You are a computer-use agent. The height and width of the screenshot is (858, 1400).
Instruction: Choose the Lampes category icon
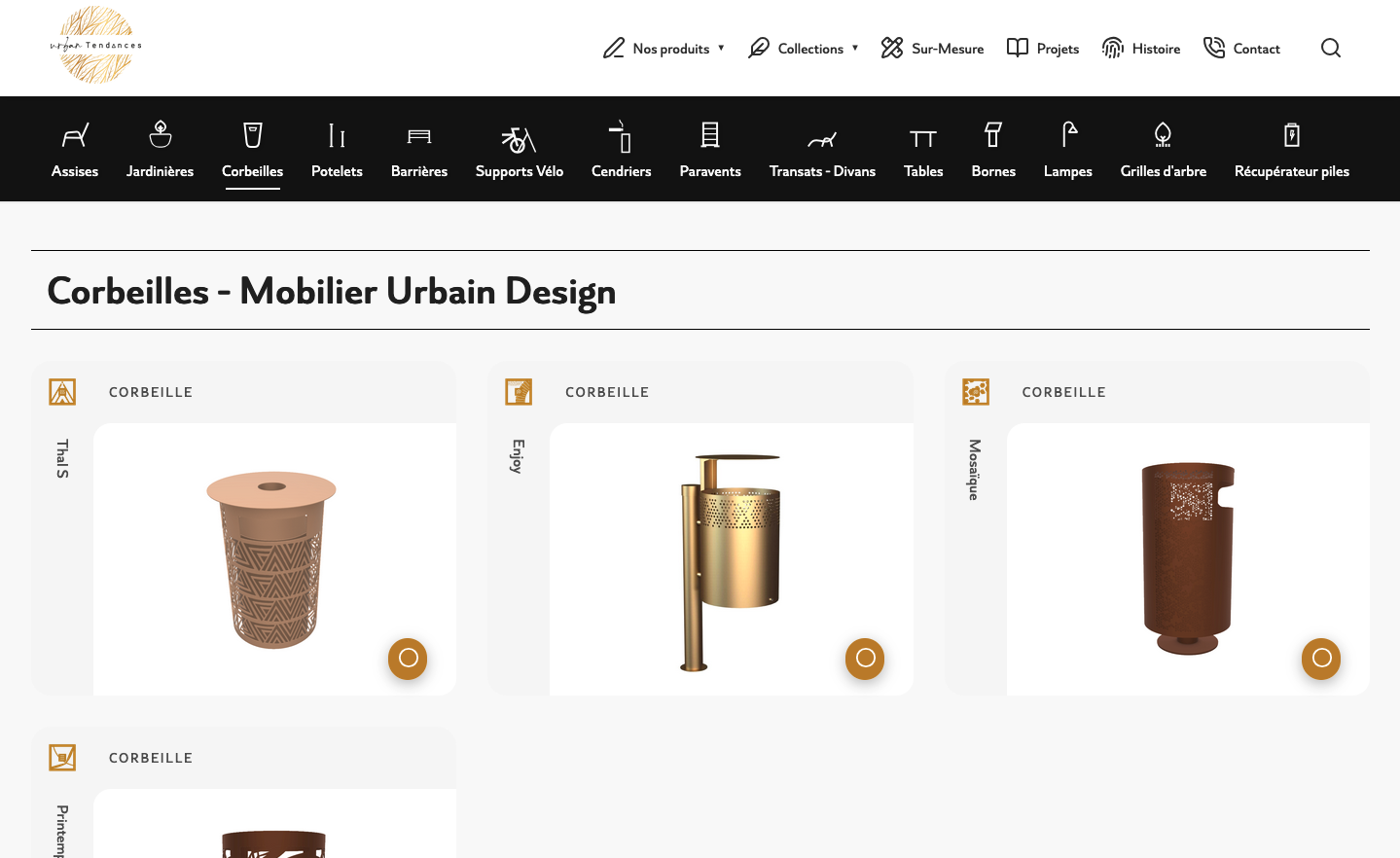[1068, 134]
